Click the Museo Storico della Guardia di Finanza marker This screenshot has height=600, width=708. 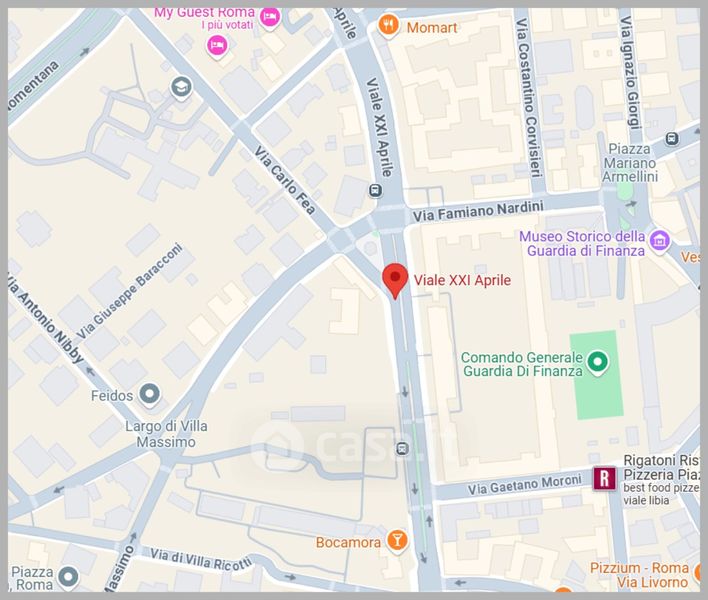(x=659, y=241)
